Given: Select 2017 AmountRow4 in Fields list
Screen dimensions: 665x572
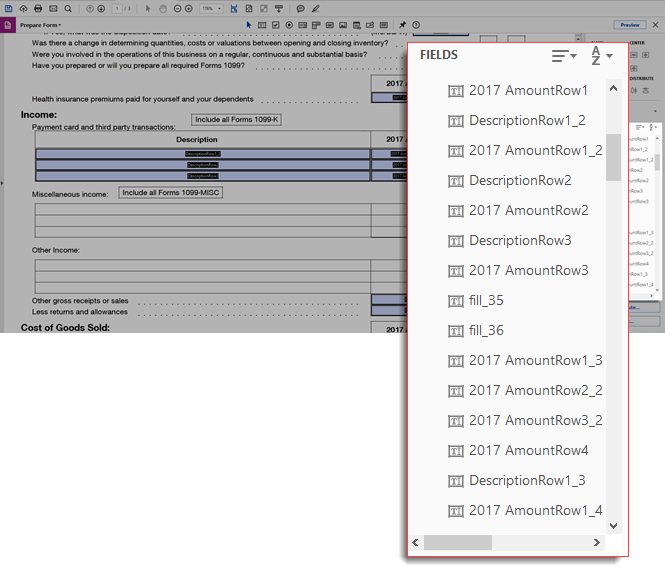Looking at the screenshot, I should click(x=518, y=451).
